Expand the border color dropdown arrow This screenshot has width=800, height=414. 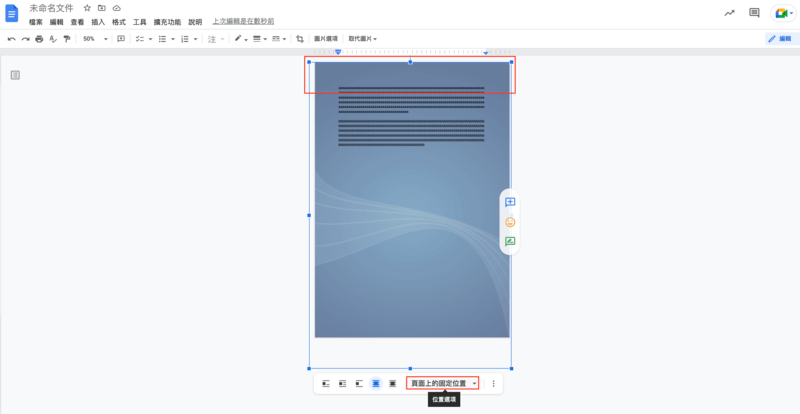pyautogui.click(x=246, y=39)
